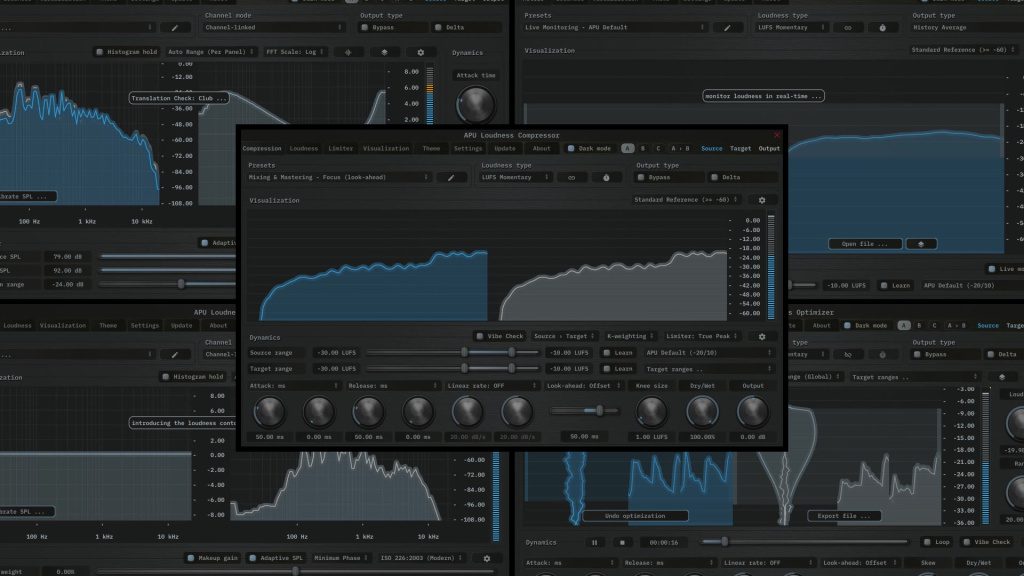This screenshot has height=576, width=1024.
Task: Open the LUFS Momentary loudness type dropdown
Action: coord(515,177)
